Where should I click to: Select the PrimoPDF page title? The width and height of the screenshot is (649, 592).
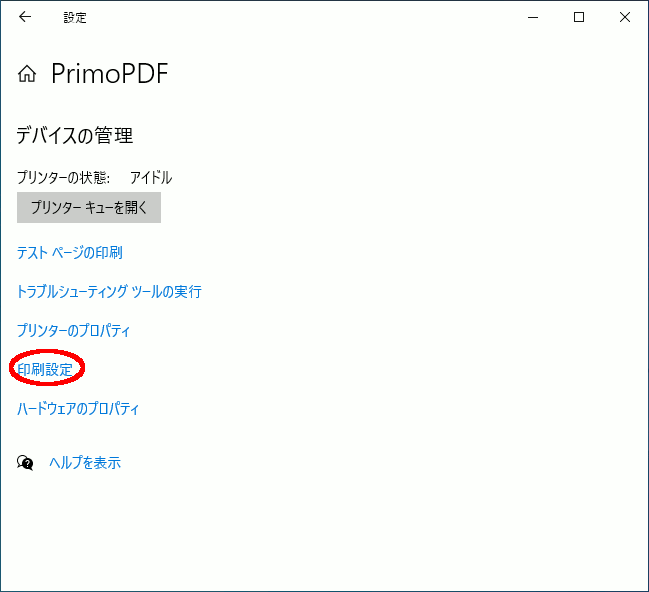110,74
